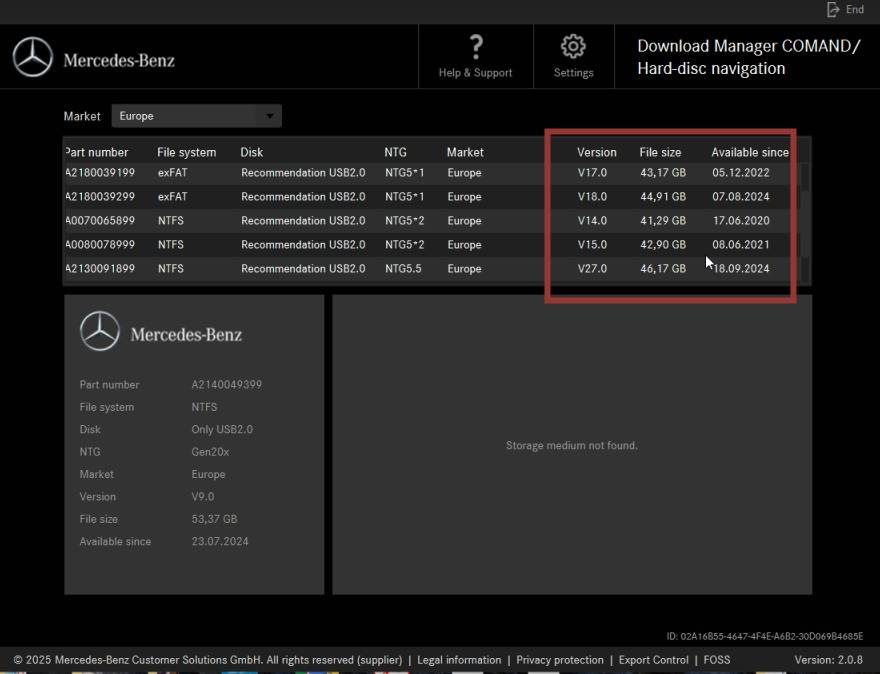The width and height of the screenshot is (880, 674).
Task: Click date 18.09.2024
Action: [741, 269]
